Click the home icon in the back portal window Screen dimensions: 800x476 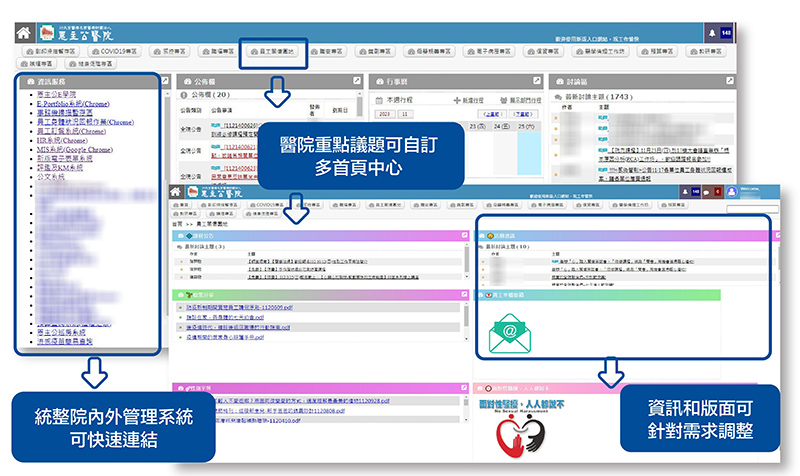[x=23, y=34]
